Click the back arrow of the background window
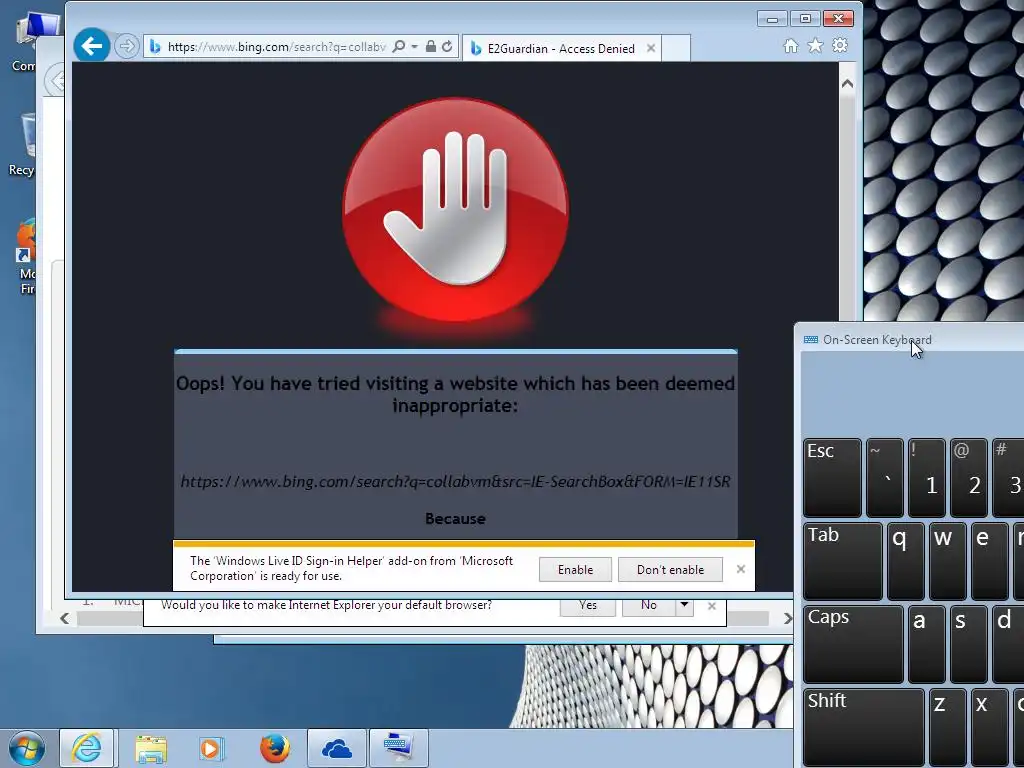This screenshot has height=768, width=1024. [x=55, y=80]
